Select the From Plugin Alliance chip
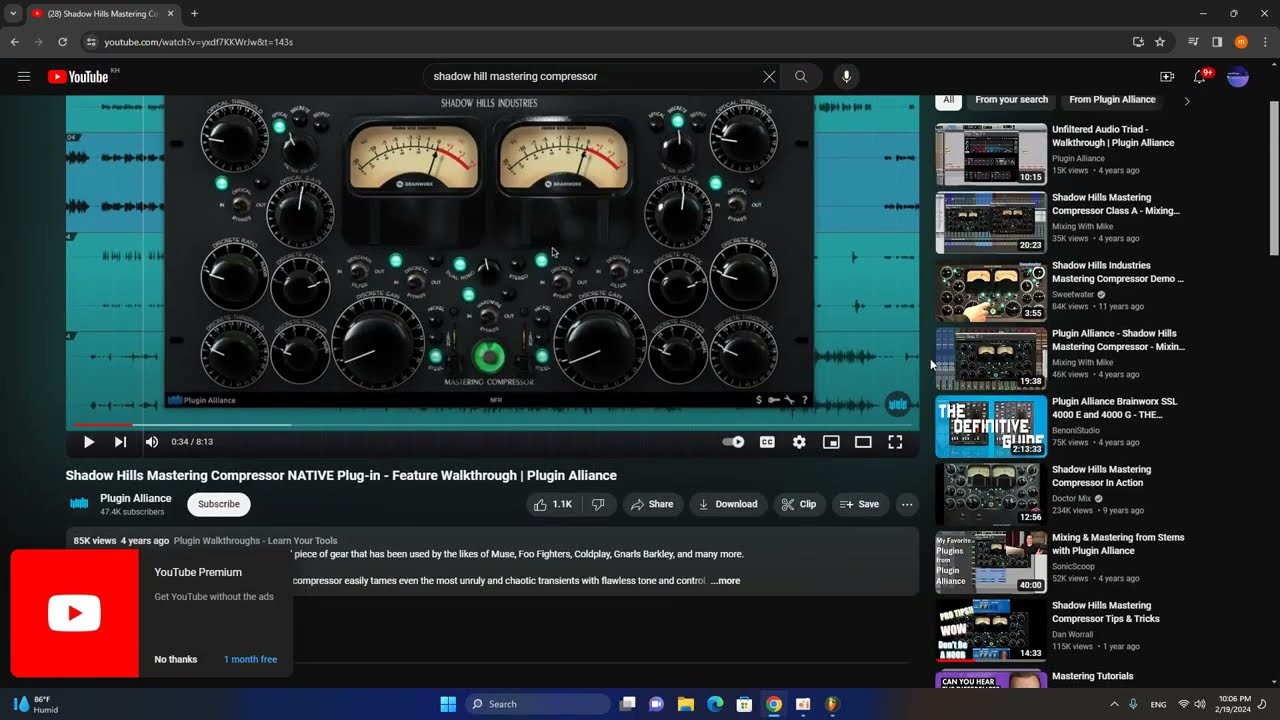The image size is (1280, 720). pos(1112,100)
